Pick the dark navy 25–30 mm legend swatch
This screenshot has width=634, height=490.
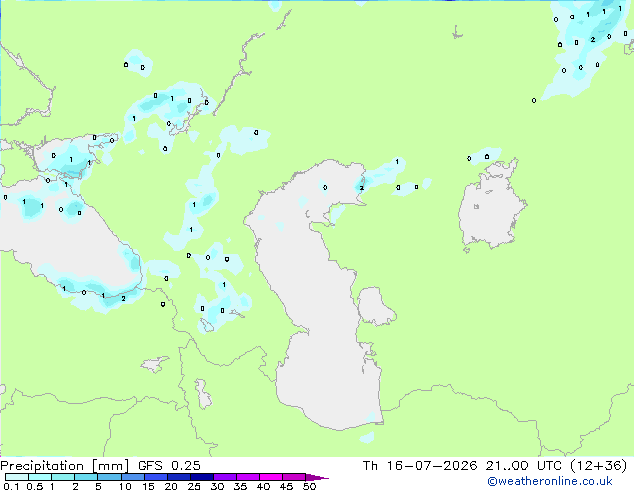point(202,477)
